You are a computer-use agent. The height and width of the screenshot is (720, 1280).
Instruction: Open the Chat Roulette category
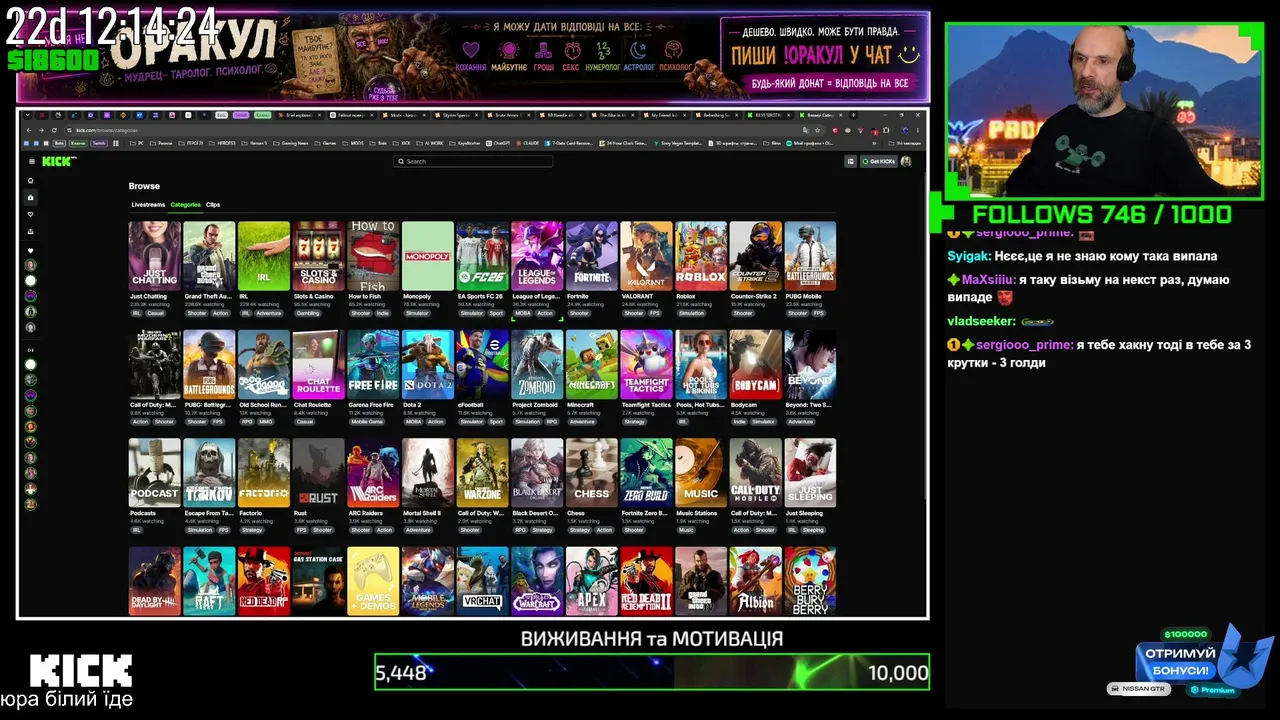pyautogui.click(x=318, y=365)
